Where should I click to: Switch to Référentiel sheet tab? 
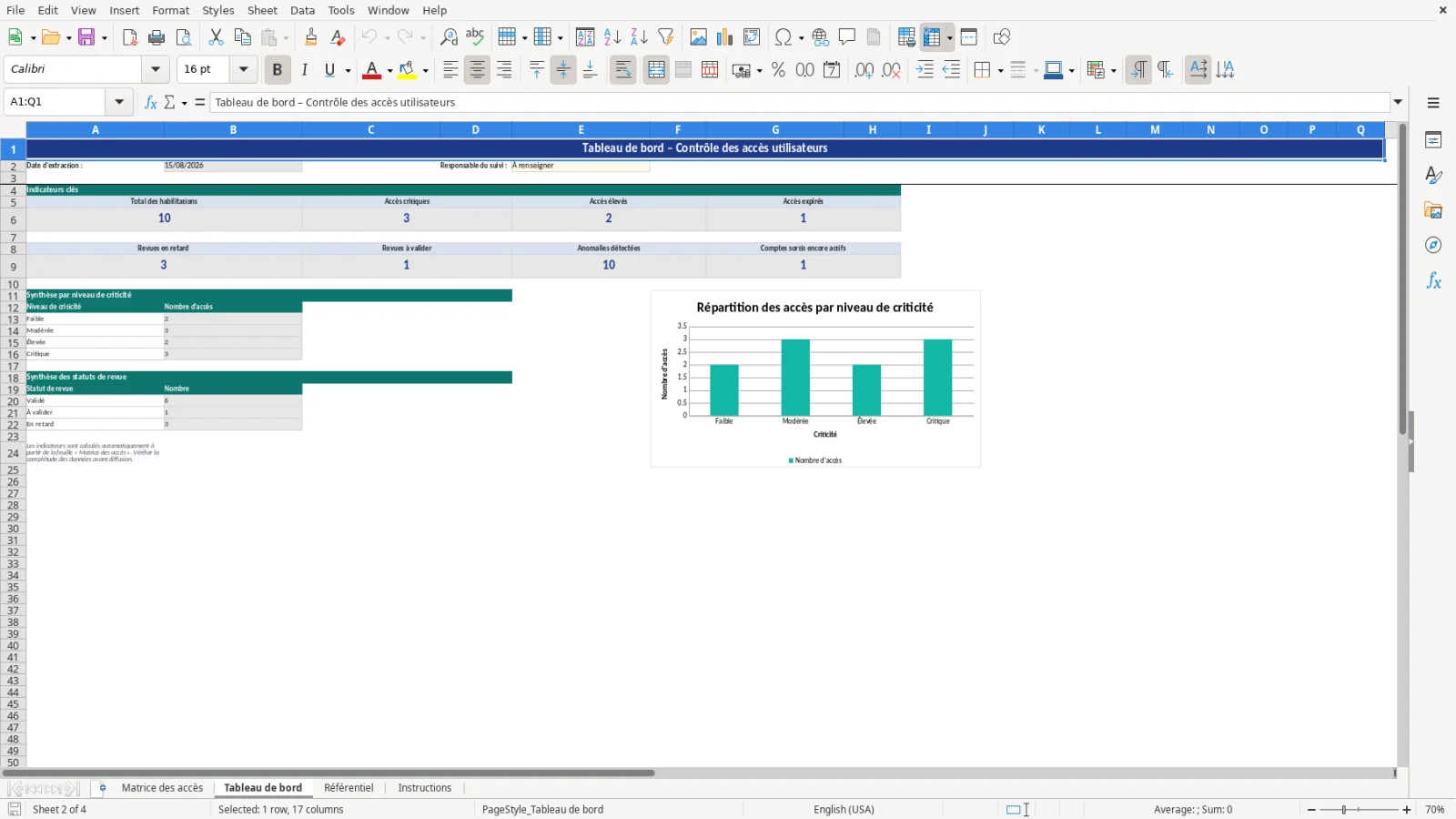pyautogui.click(x=349, y=788)
